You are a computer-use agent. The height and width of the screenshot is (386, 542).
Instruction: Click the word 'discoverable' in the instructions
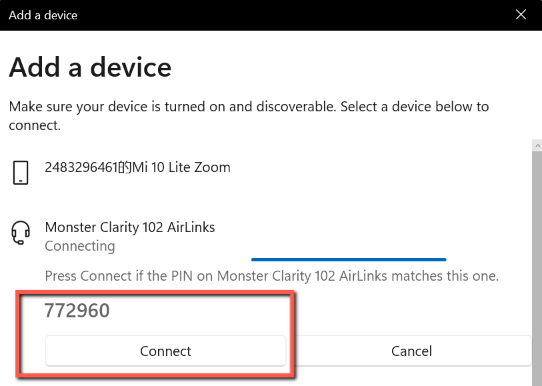[296, 106]
